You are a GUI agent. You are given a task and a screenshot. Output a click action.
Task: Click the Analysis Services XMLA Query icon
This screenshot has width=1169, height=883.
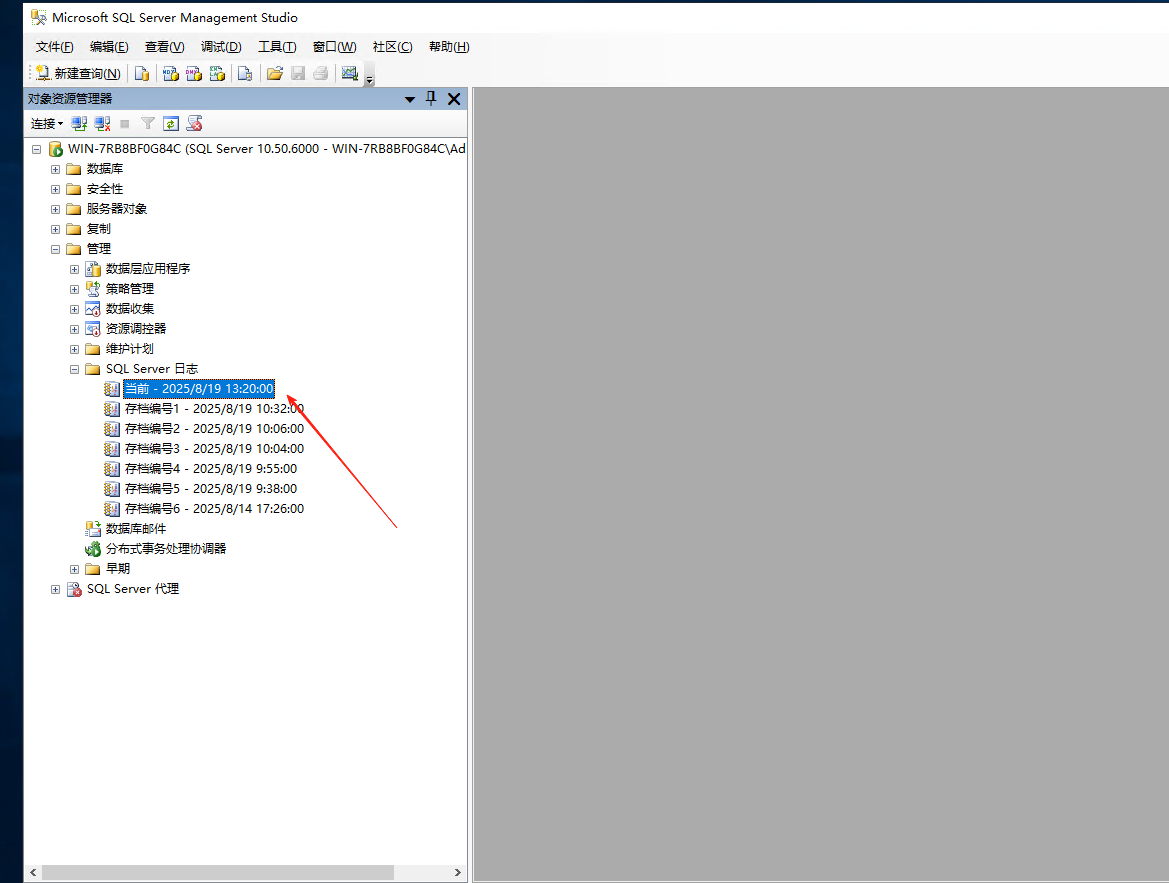pos(217,73)
